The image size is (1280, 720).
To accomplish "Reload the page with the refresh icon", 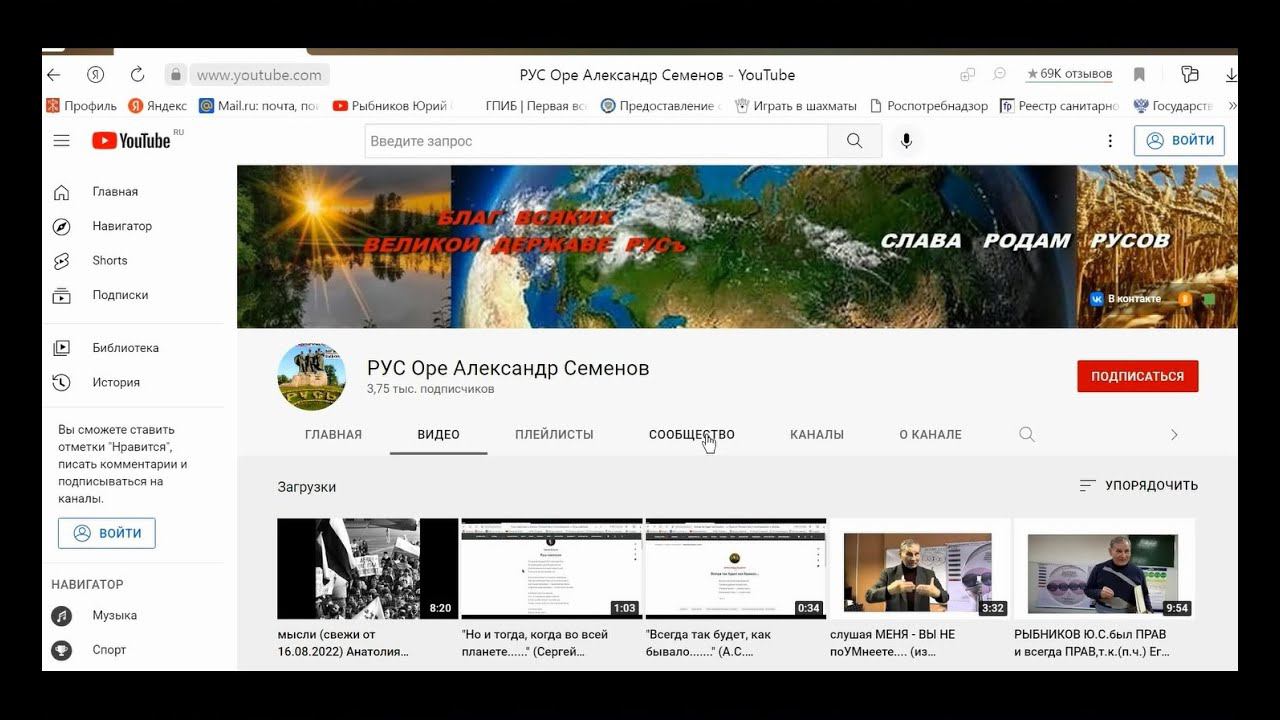I will coord(138,75).
